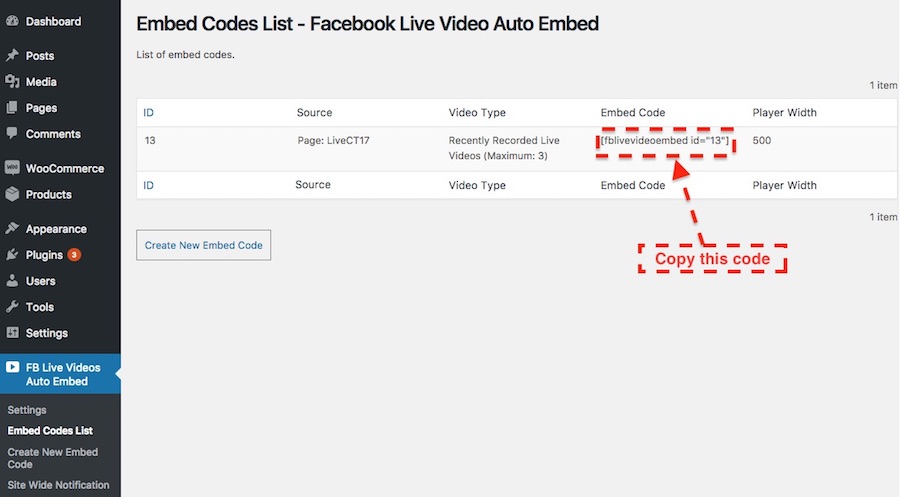Click the FB Live Videos play icon
The width and height of the screenshot is (900, 497).
[12, 368]
